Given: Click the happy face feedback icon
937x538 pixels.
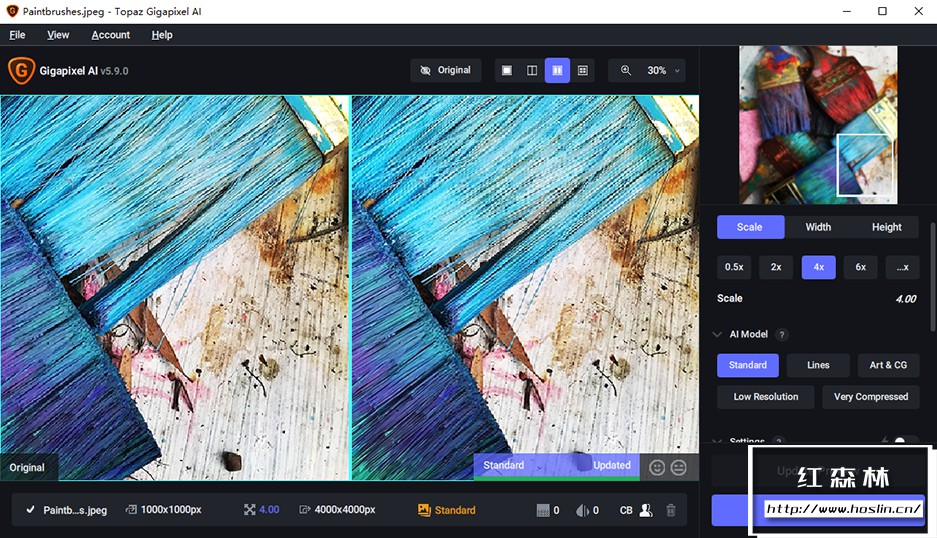Looking at the screenshot, I should [x=657, y=467].
